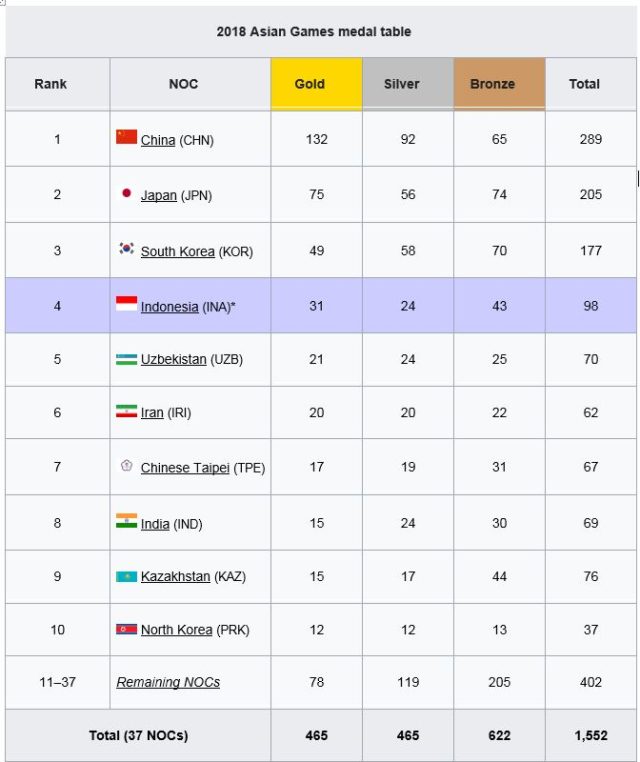Click the China flag icon

pyautogui.click(x=126, y=137)
